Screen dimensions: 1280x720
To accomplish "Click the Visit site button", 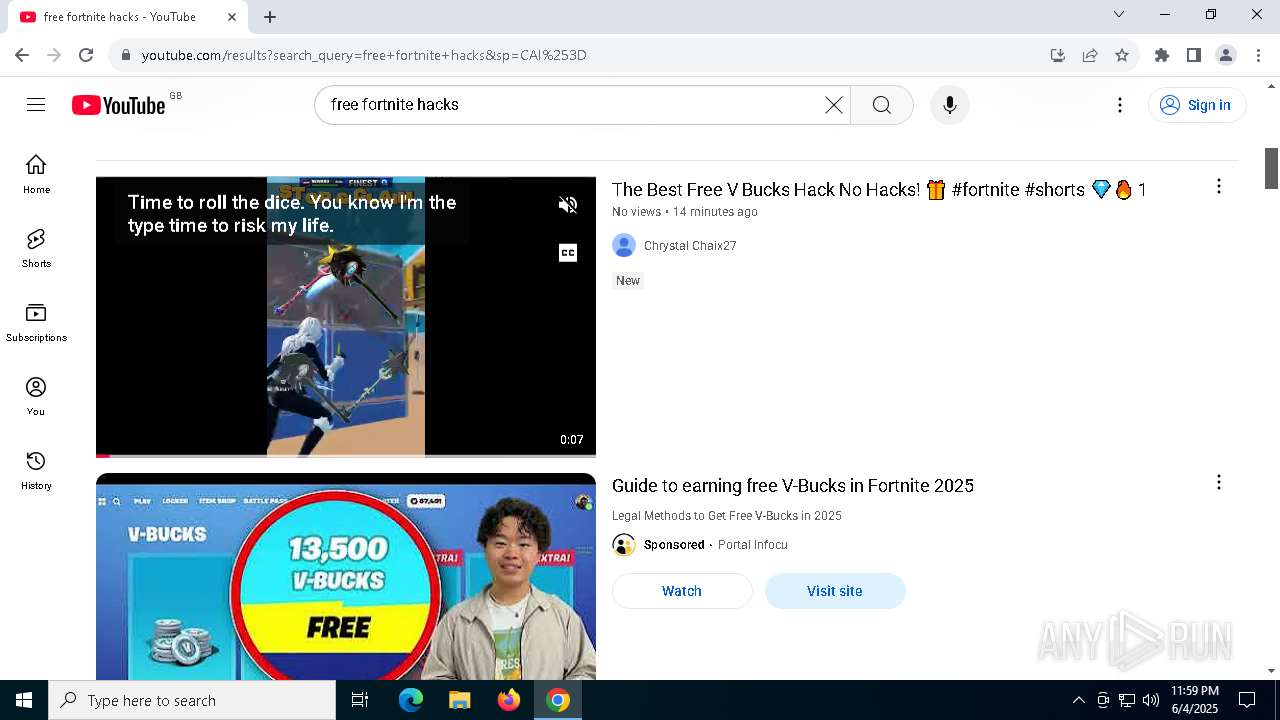I will click(x=835, y=591).
